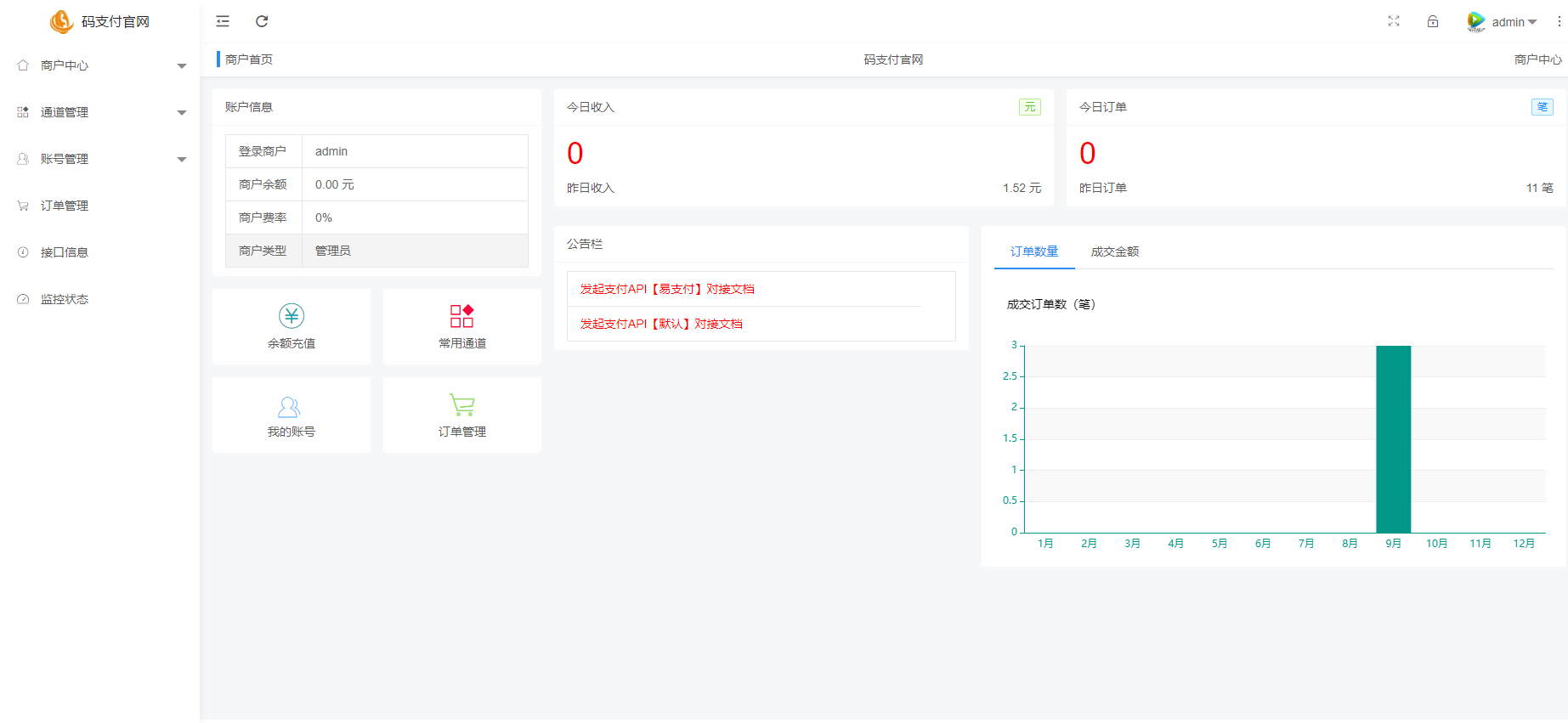Screen dimensions: 1568x723
Task: Open 订单管理 in the sidebar
Action: [65, 206]
